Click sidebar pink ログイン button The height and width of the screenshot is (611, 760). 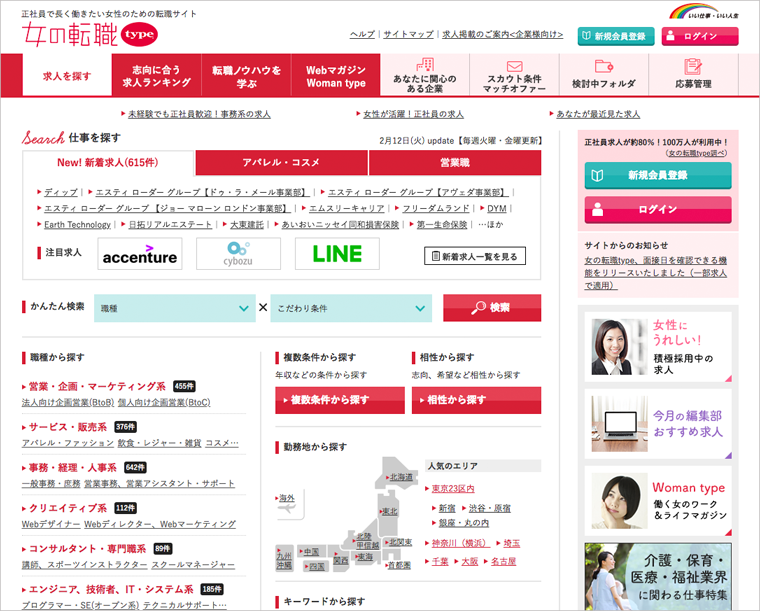click(658, 209)
